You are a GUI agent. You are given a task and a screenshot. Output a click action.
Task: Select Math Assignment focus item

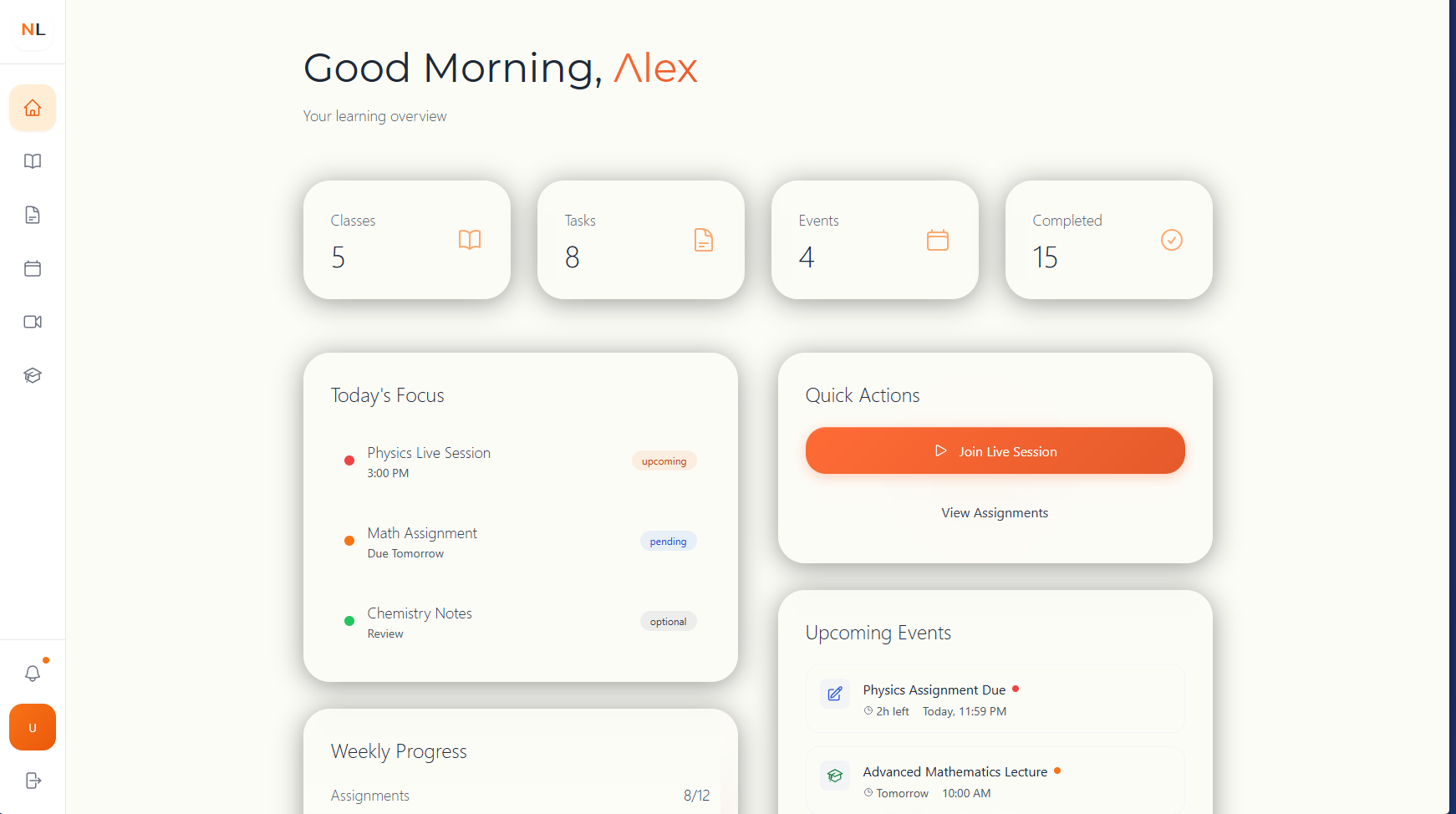click(x=521, y=542)
